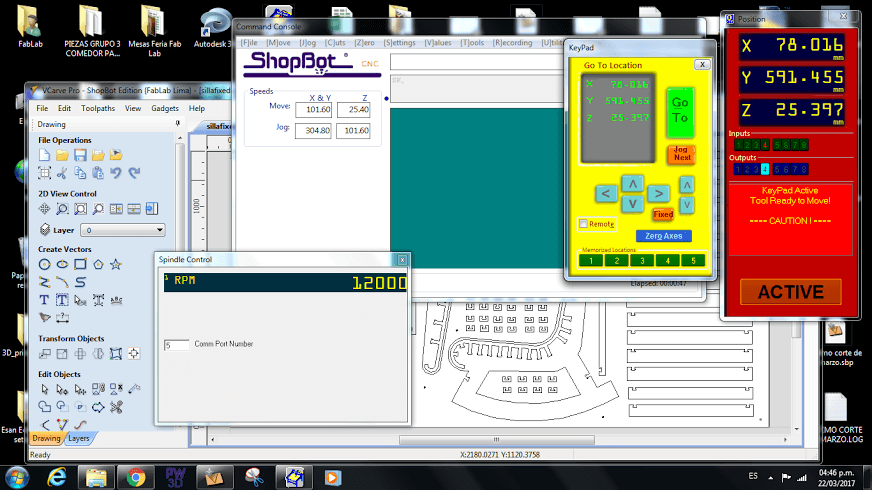
Task: Select the Pan view tool
Action: [44, 209]
